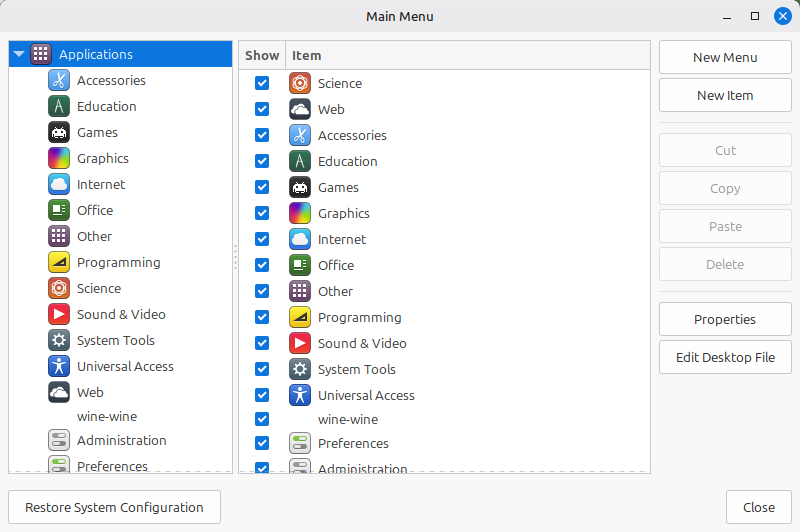Click the Games icon in the Item list
The width and height of the screenshot is (800, 532).
point(300,187)
